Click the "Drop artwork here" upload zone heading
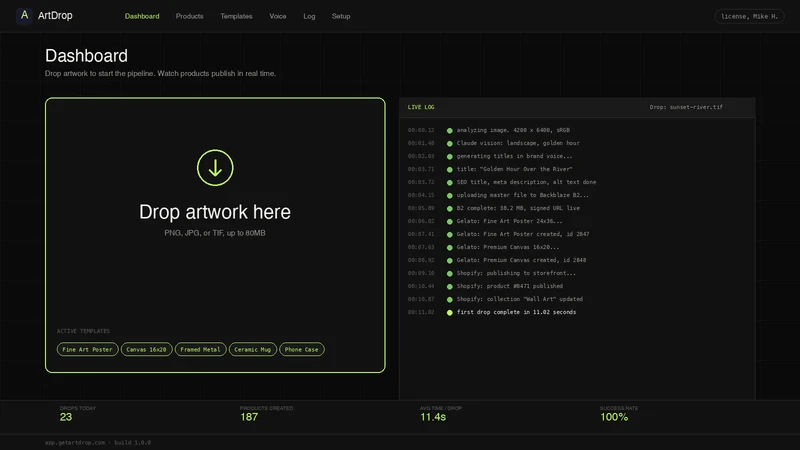 [x=215, y=212]
